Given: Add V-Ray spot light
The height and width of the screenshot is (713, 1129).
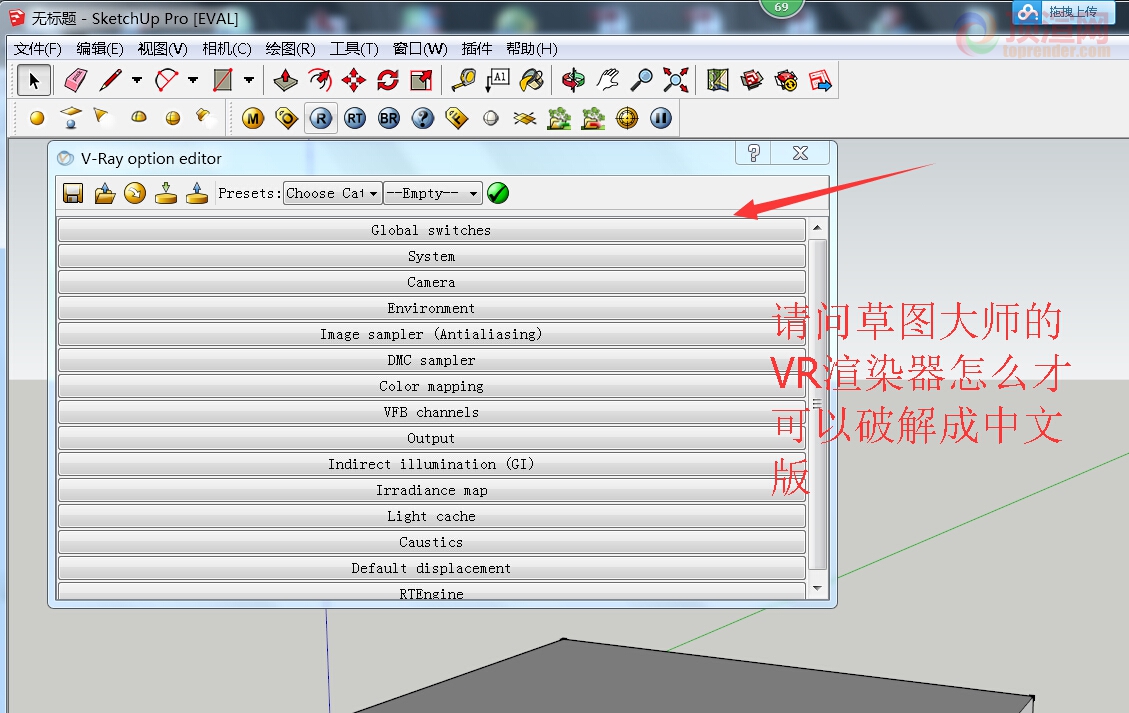Looking at the screenshot, I should point(101,116).
